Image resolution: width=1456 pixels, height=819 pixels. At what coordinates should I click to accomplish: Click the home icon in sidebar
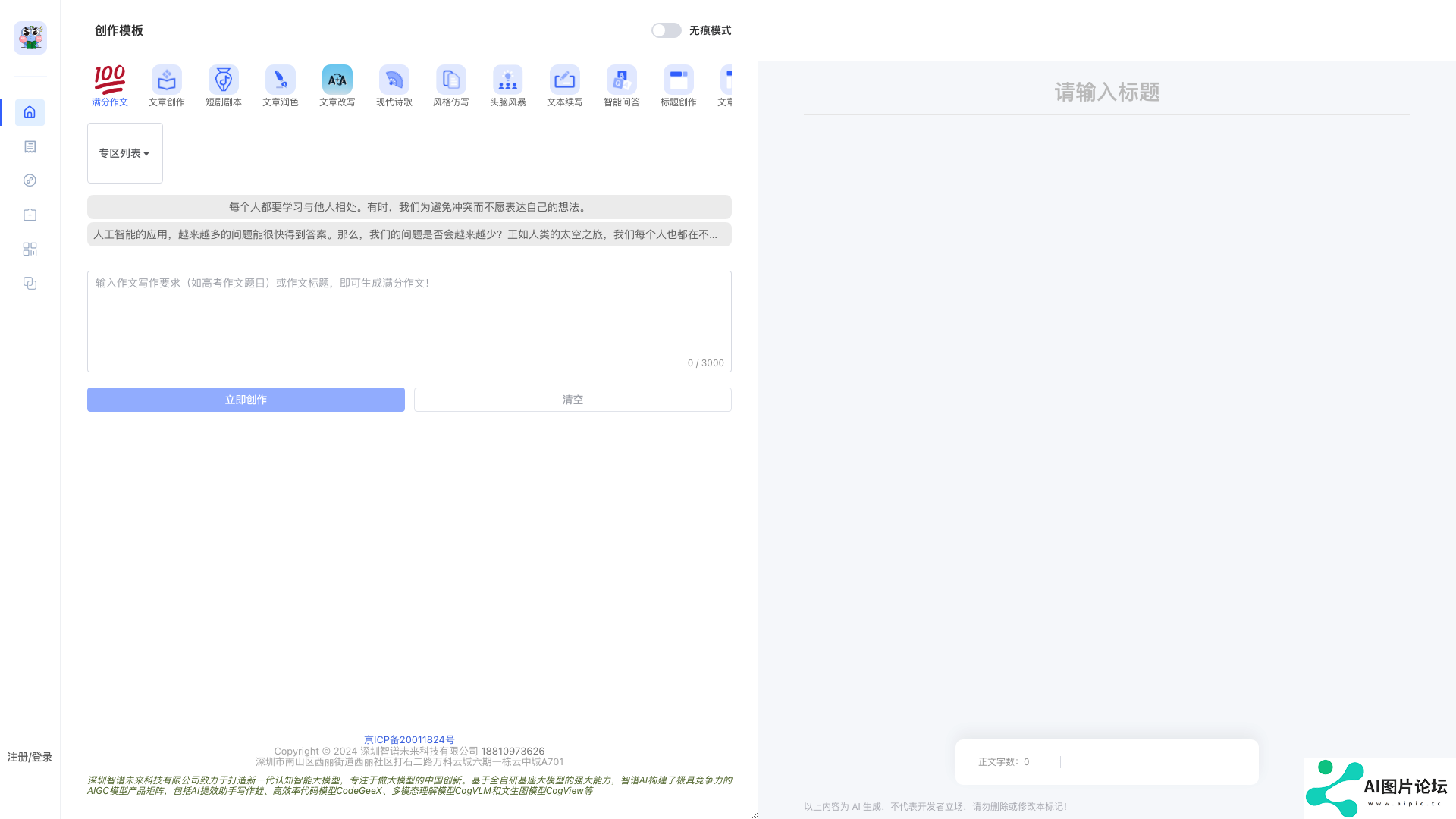click(30, 112)
